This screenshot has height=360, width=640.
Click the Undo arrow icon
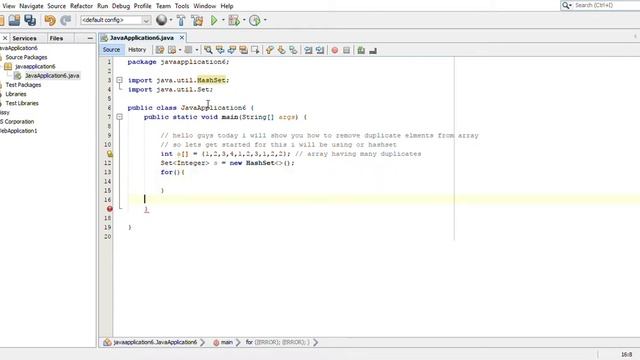50,20
